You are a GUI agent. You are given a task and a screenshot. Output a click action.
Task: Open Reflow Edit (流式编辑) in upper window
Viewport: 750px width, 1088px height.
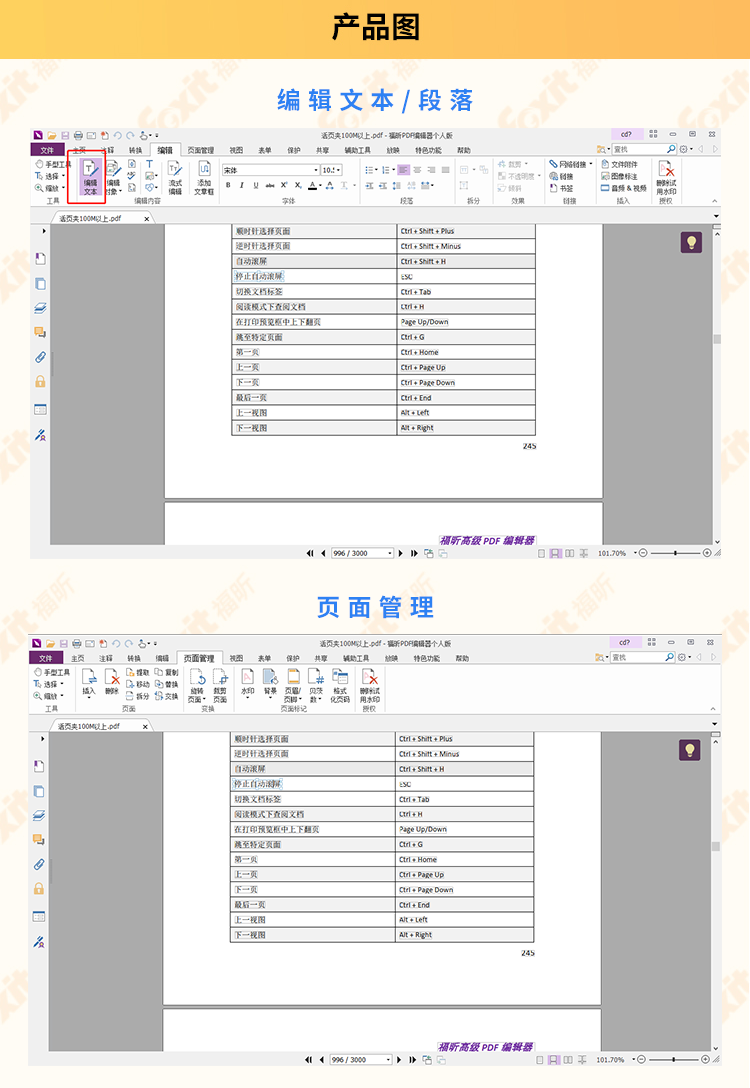tap(175, 178)
